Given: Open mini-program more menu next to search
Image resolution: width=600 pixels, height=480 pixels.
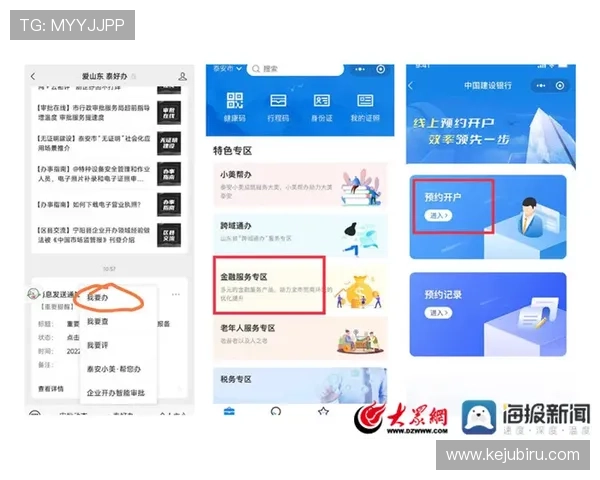Looking at the screenshot, I should [360, 69].
